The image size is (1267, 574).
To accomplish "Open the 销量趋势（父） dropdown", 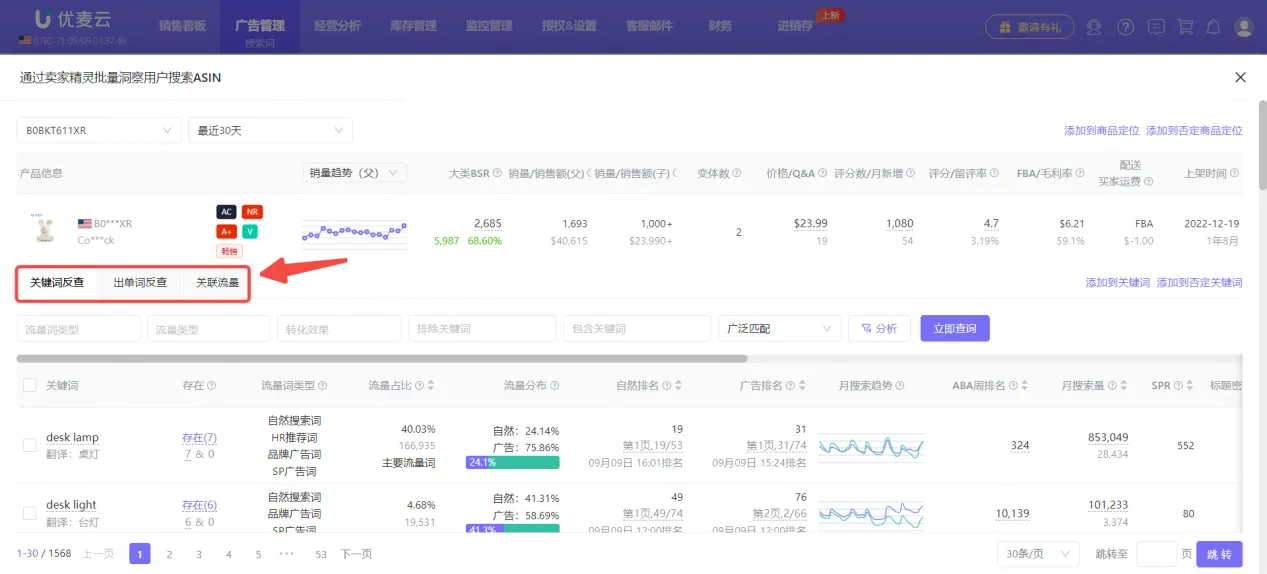I will point(354,173).
